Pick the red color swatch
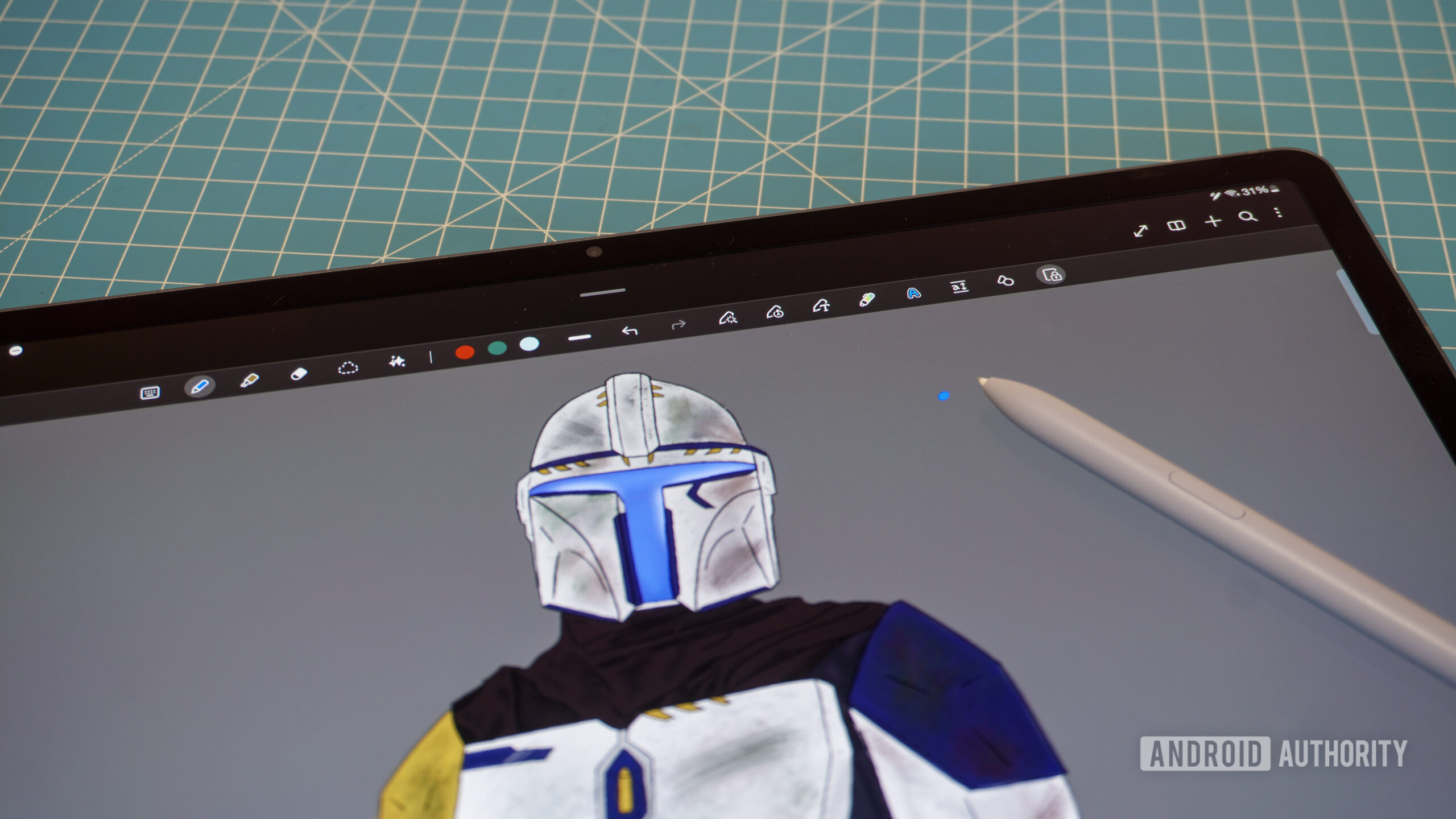1456x819 pixels. 465,353
